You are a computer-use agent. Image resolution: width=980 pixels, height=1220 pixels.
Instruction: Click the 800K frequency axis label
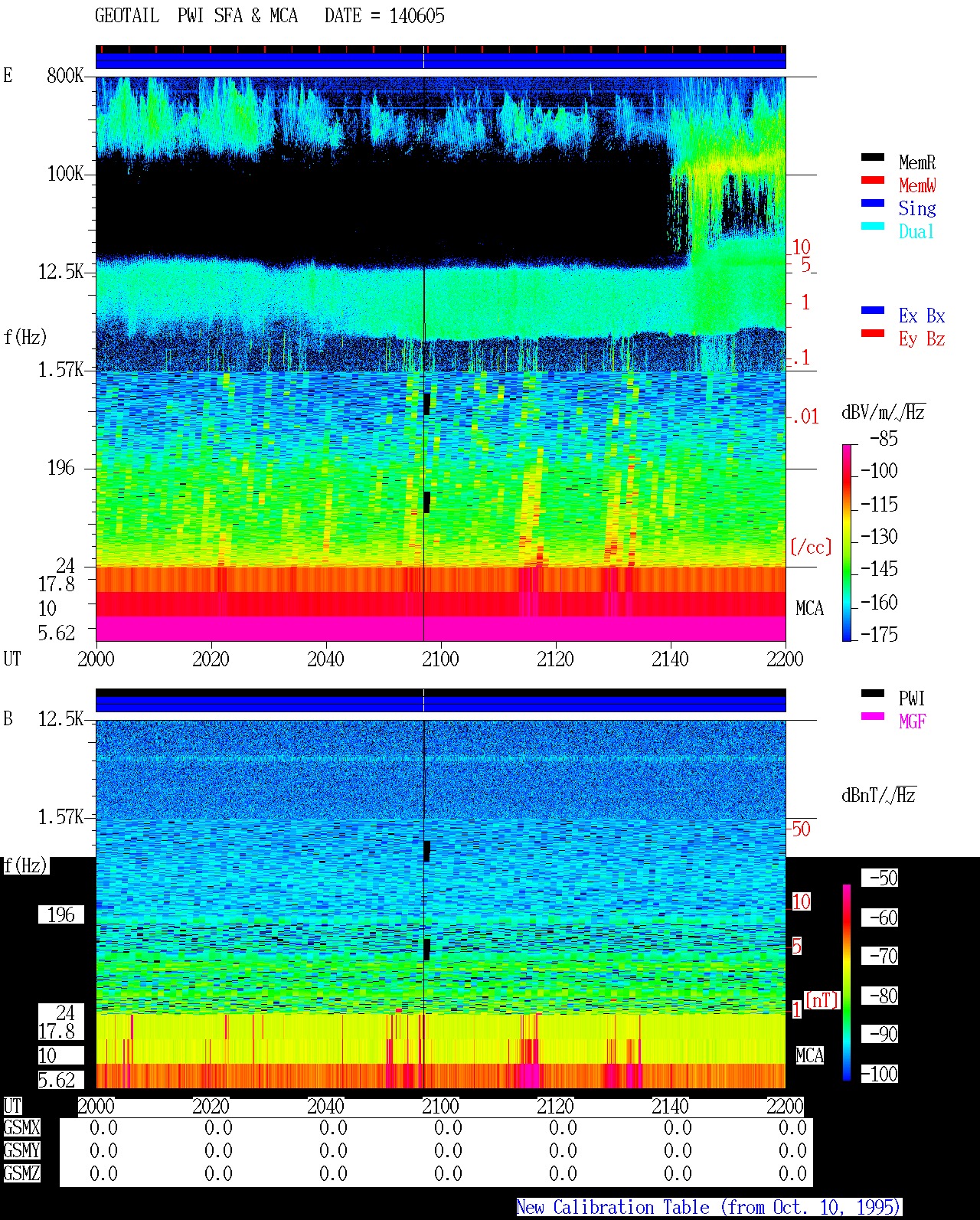point(65,76)
